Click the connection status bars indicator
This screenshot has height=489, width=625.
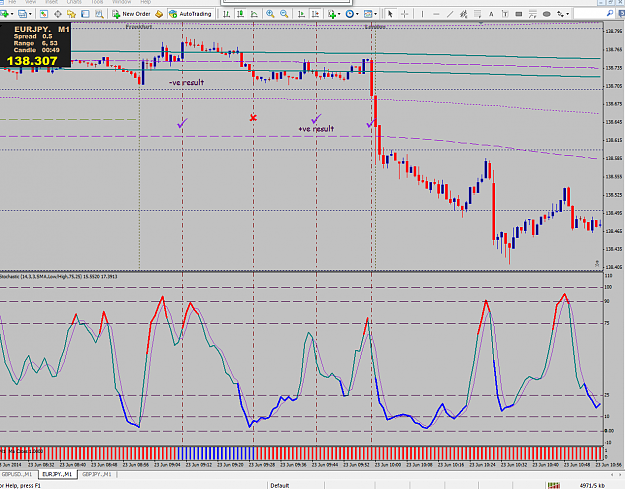click(x=554, y=485)
